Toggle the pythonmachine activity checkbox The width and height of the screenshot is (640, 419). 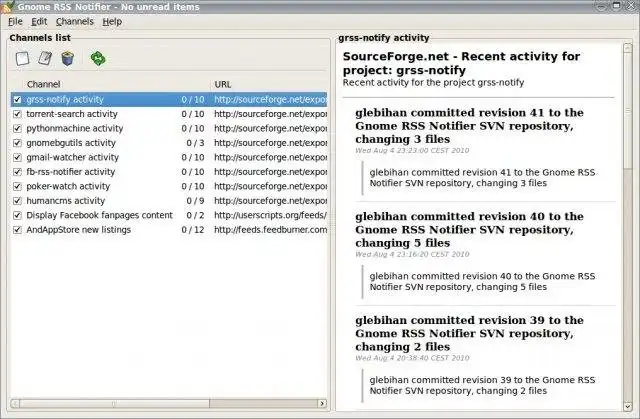[x=17, y=129]
